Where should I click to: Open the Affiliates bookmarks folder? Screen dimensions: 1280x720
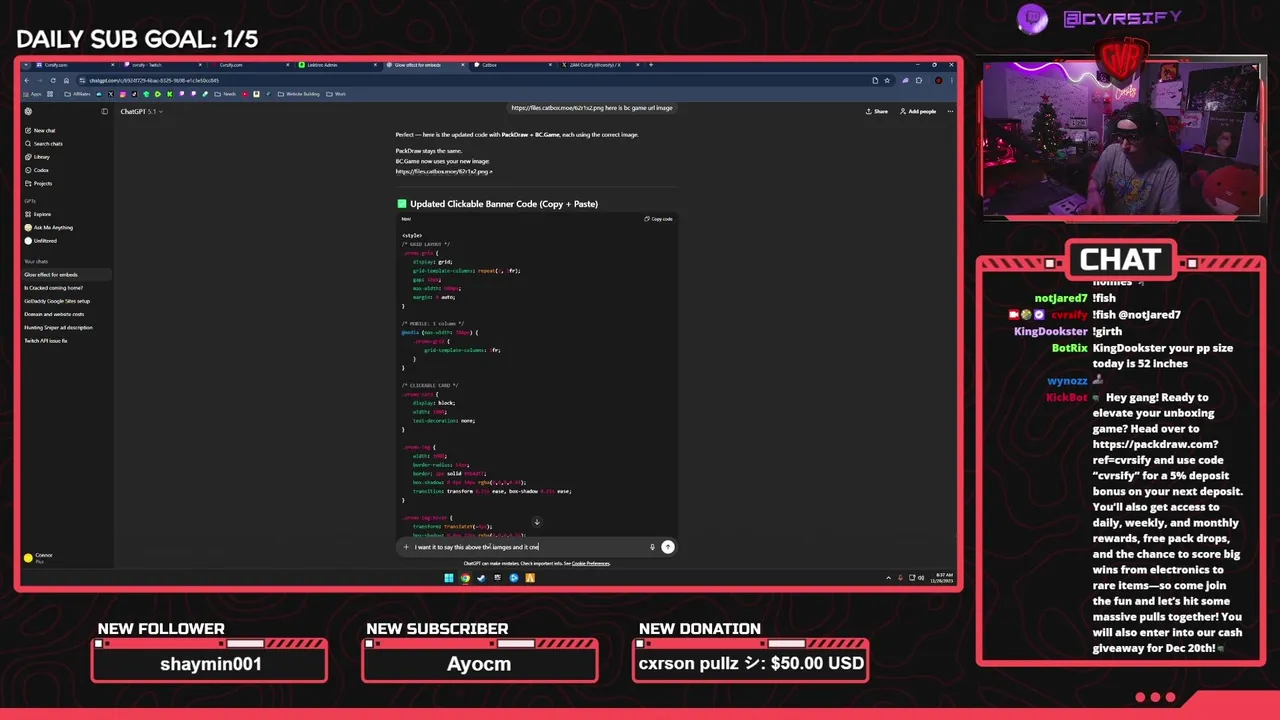tap(78, 94)
